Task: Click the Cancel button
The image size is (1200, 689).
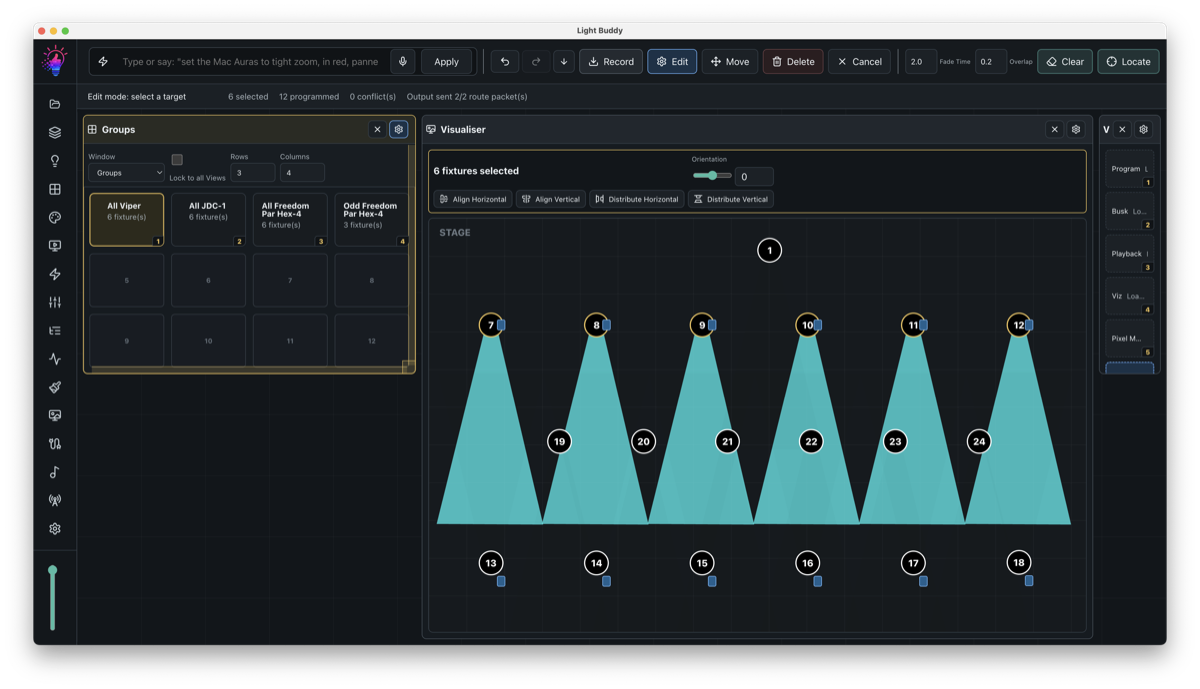Action: [x=860, y=61]
